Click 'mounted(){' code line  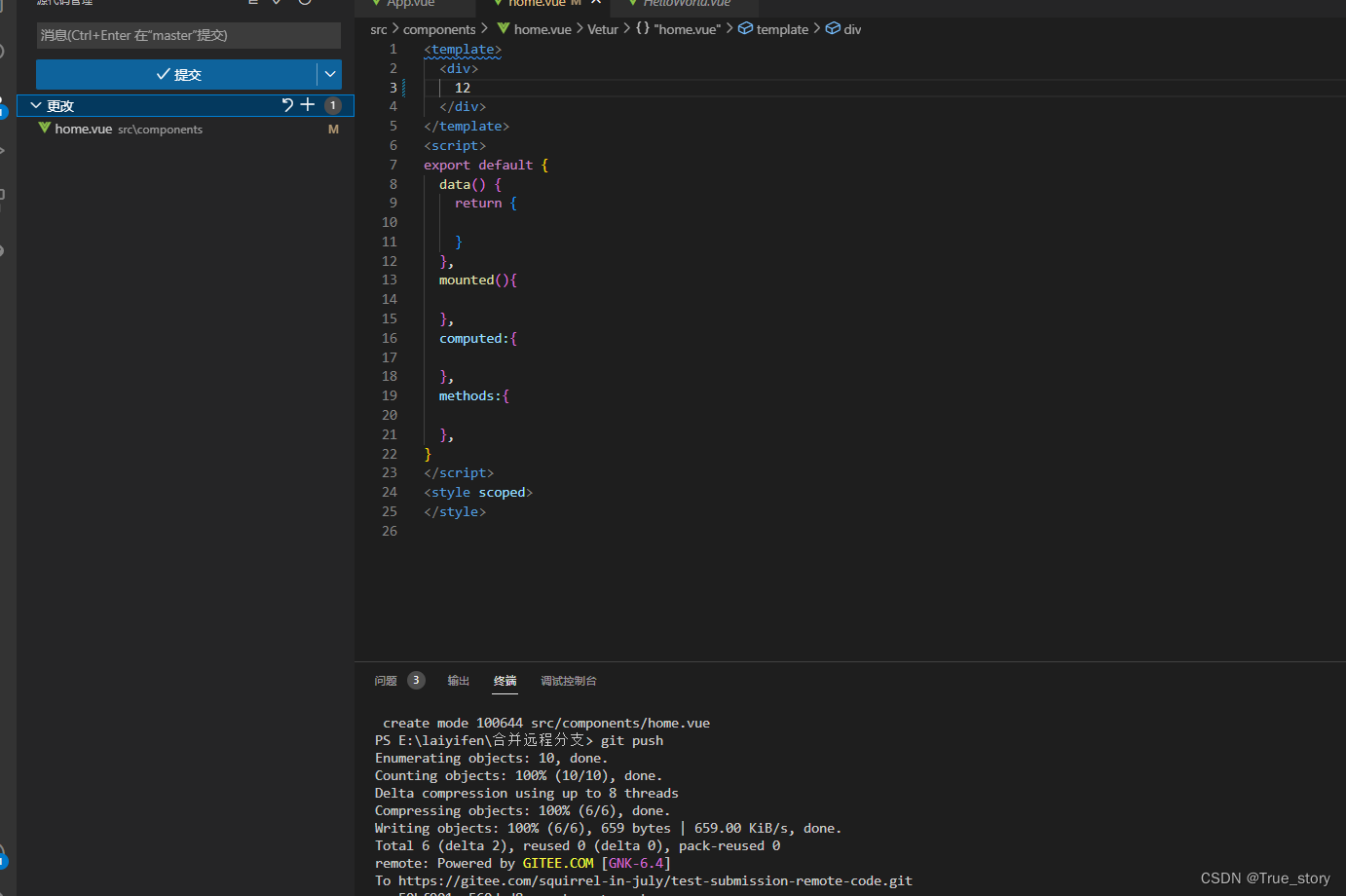coord(478,280)
